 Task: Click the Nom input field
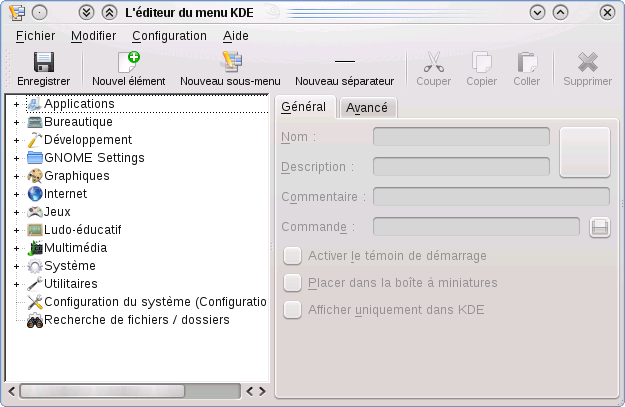tap(461, 137)
